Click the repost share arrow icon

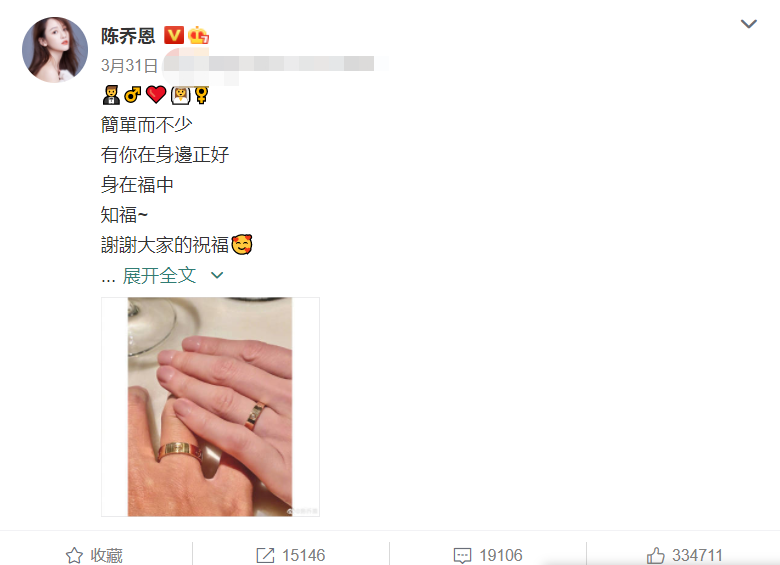coord(265,555)
